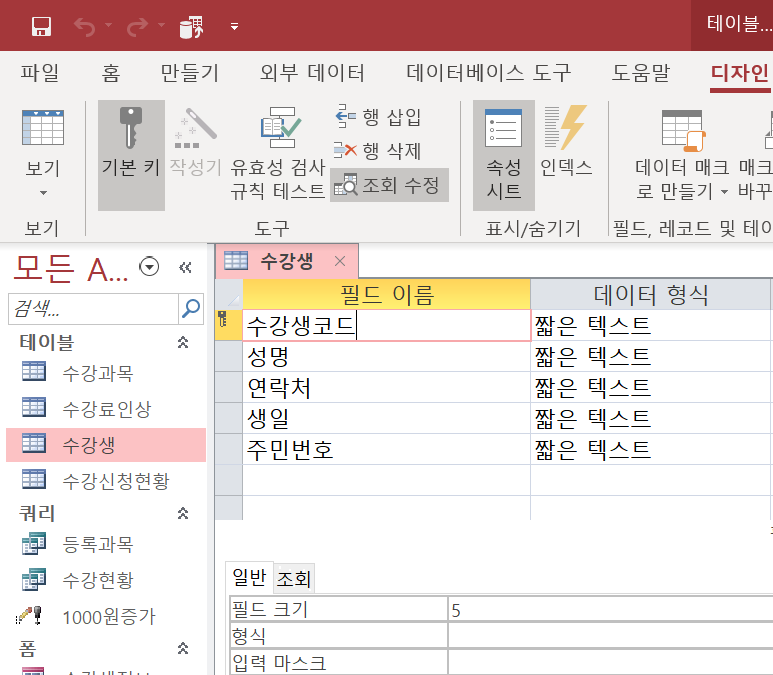The height and width of the screenshot is (675, 773).
Task: Open the 수강과목 table in navigation pane
Action: [97, 373]
